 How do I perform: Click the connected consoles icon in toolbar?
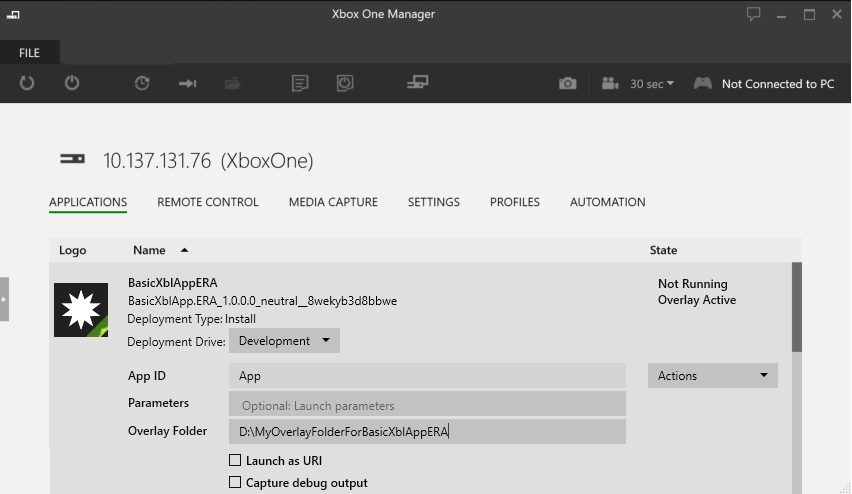click(417, 82)
